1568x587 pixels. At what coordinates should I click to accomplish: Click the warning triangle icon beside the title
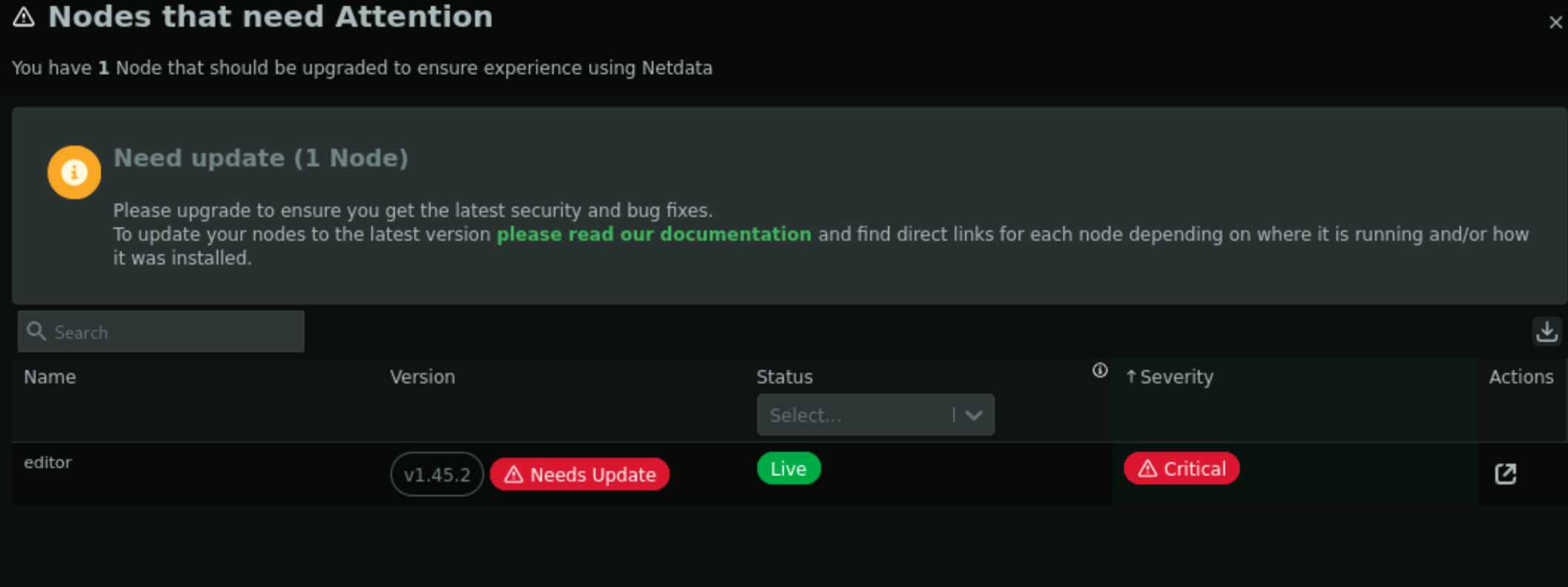24,17
